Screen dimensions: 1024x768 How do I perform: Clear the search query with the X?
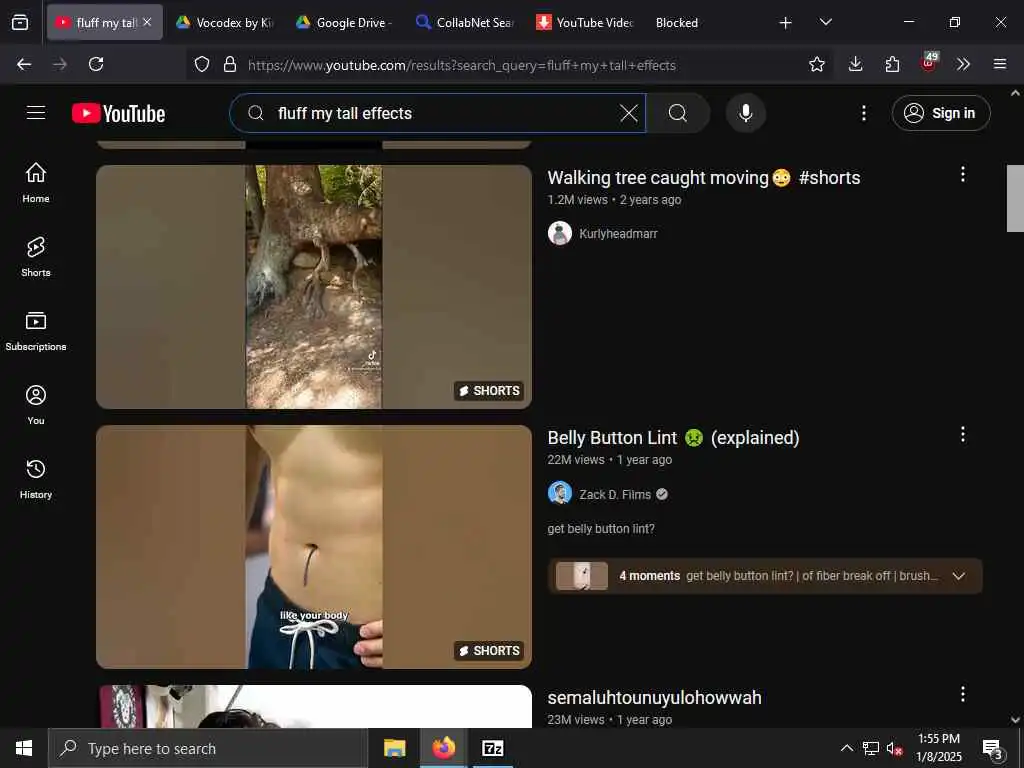coord(628,113)
